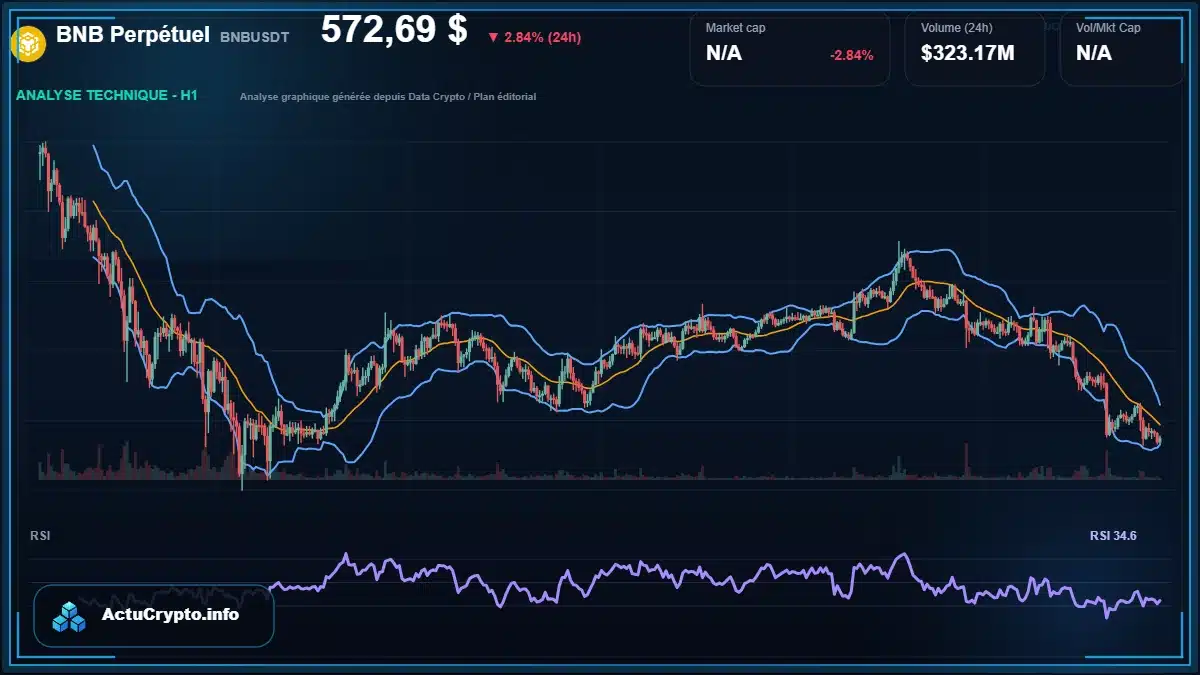Click the red down-triangle change indicator
Viewport: 1200px width, 675px height.
[x=493, y=37]
